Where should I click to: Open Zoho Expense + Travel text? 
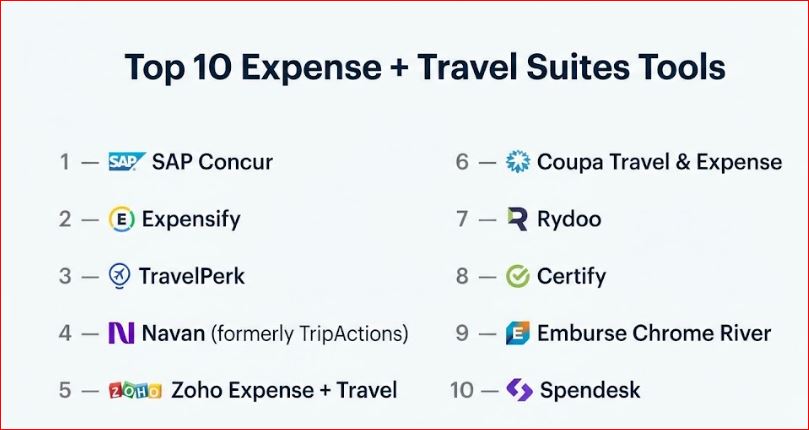pos(284,390)
